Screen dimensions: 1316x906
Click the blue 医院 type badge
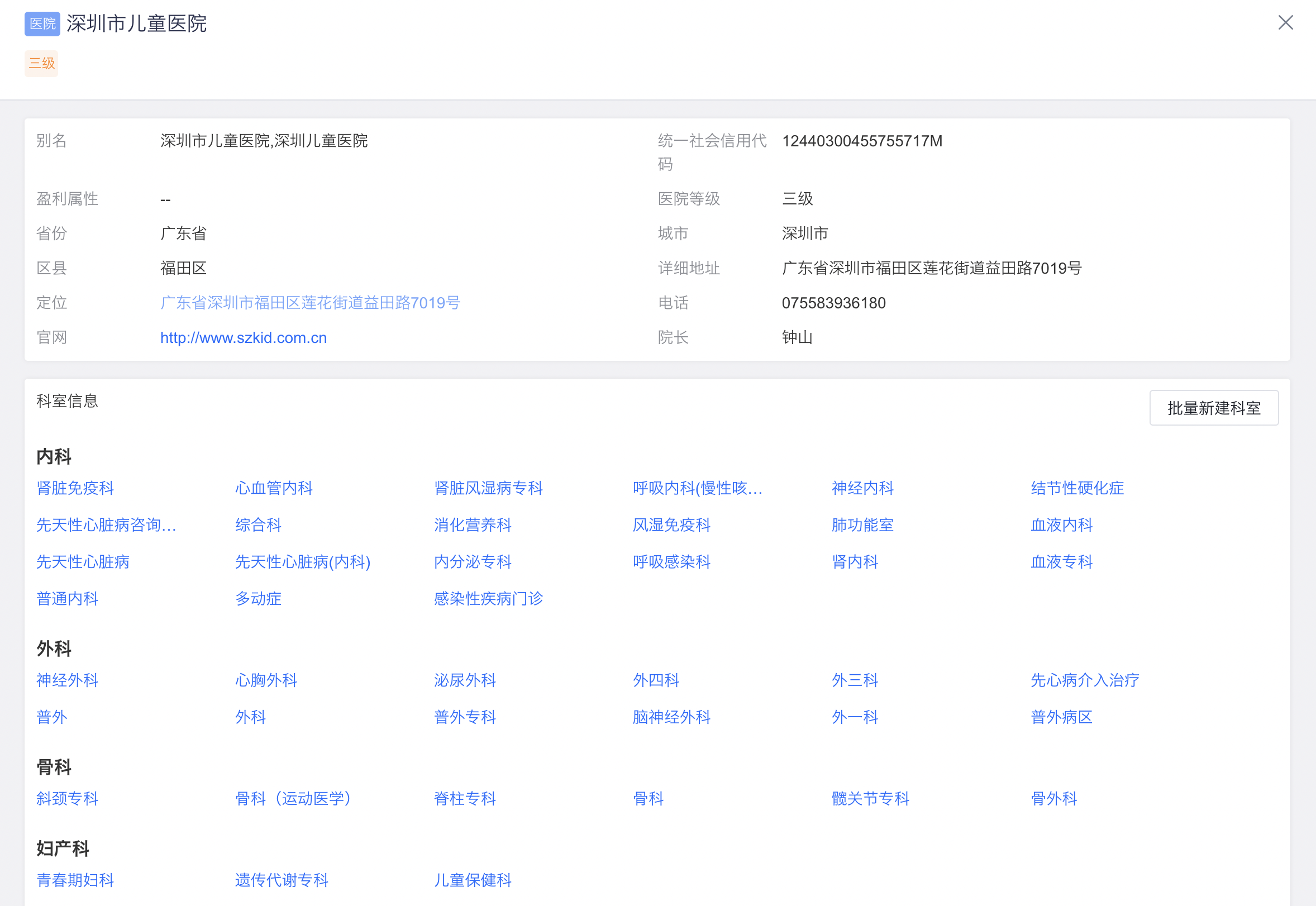(x=42, y=24)
